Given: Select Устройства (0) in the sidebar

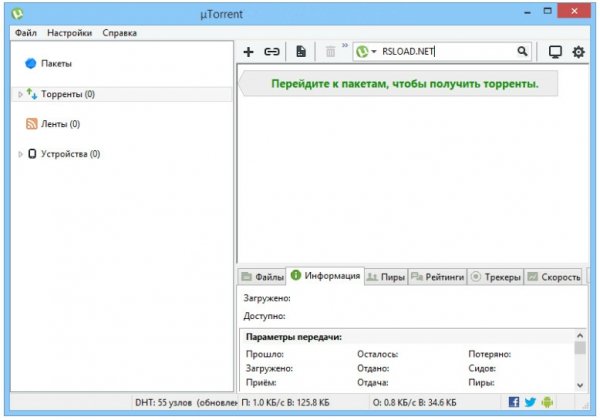Looking at the screenshot, I should pyautogui.click(x=70, y=154).
